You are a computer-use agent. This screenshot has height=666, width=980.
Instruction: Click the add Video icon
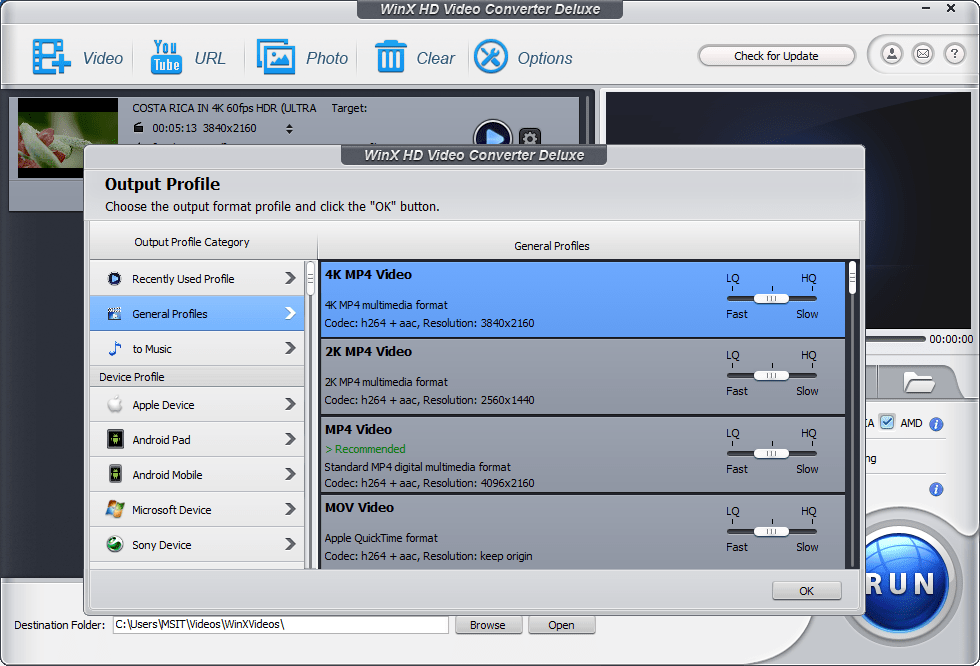tap(51, 57)
